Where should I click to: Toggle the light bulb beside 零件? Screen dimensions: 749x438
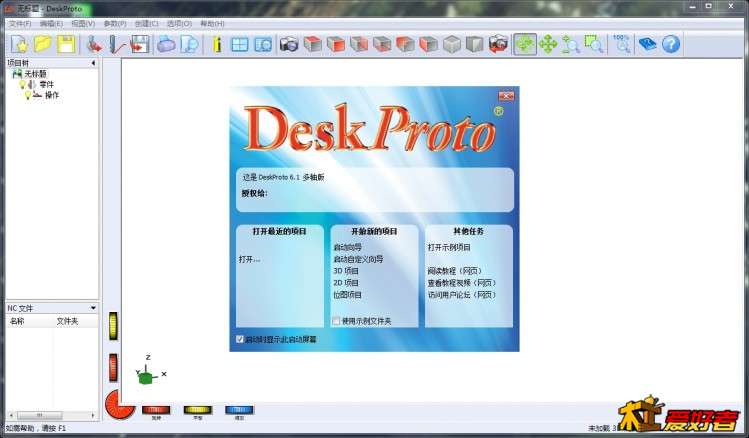click(x=22, y=85)
